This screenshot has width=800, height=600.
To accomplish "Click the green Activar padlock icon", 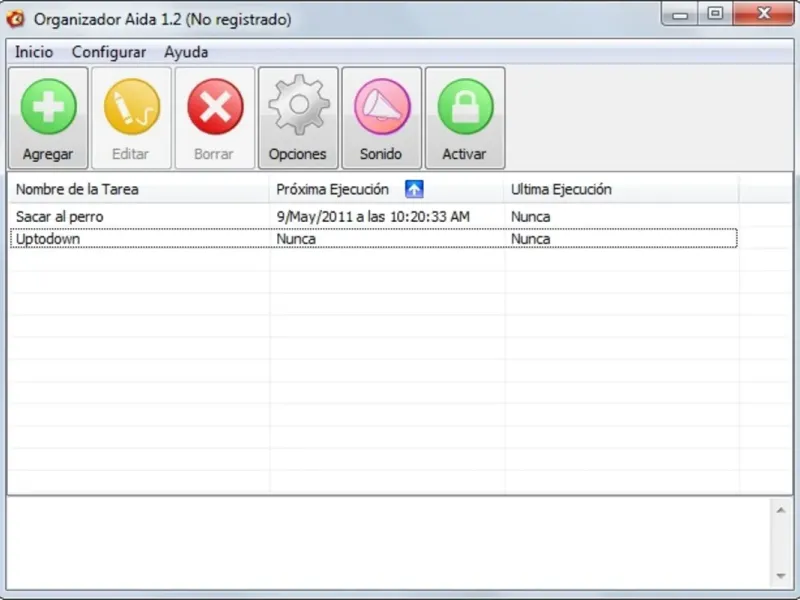I will point(465,106).
